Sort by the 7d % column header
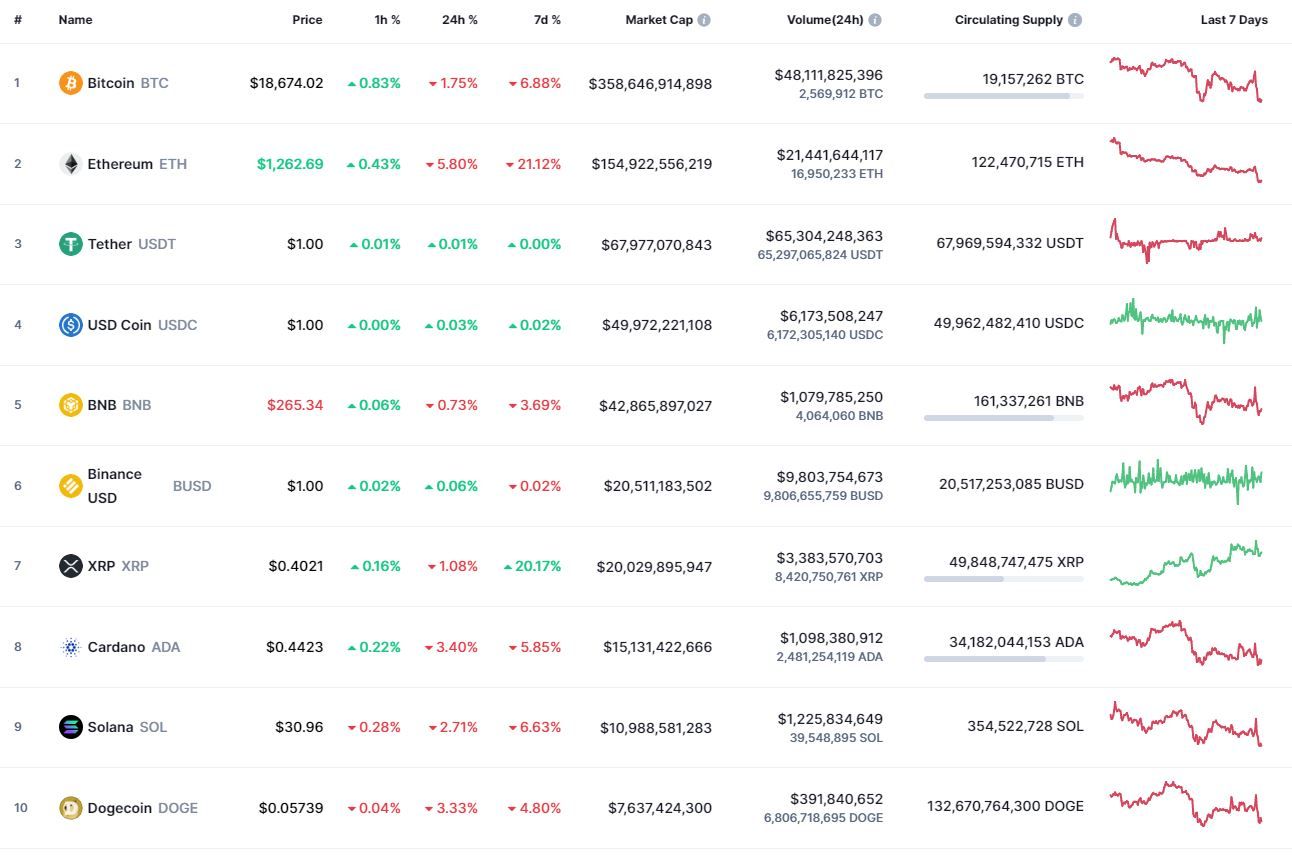The image size is (1292, 861). coord(546,20)
